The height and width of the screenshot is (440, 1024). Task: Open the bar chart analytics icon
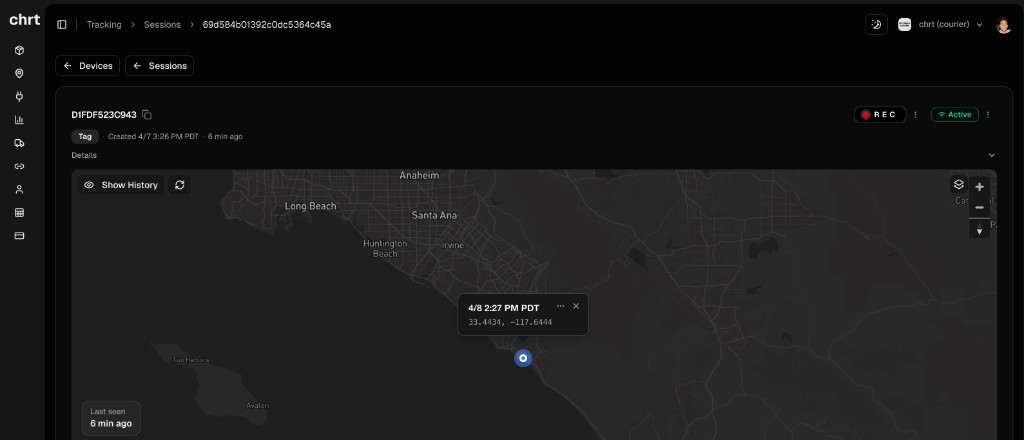coord(20,120)
